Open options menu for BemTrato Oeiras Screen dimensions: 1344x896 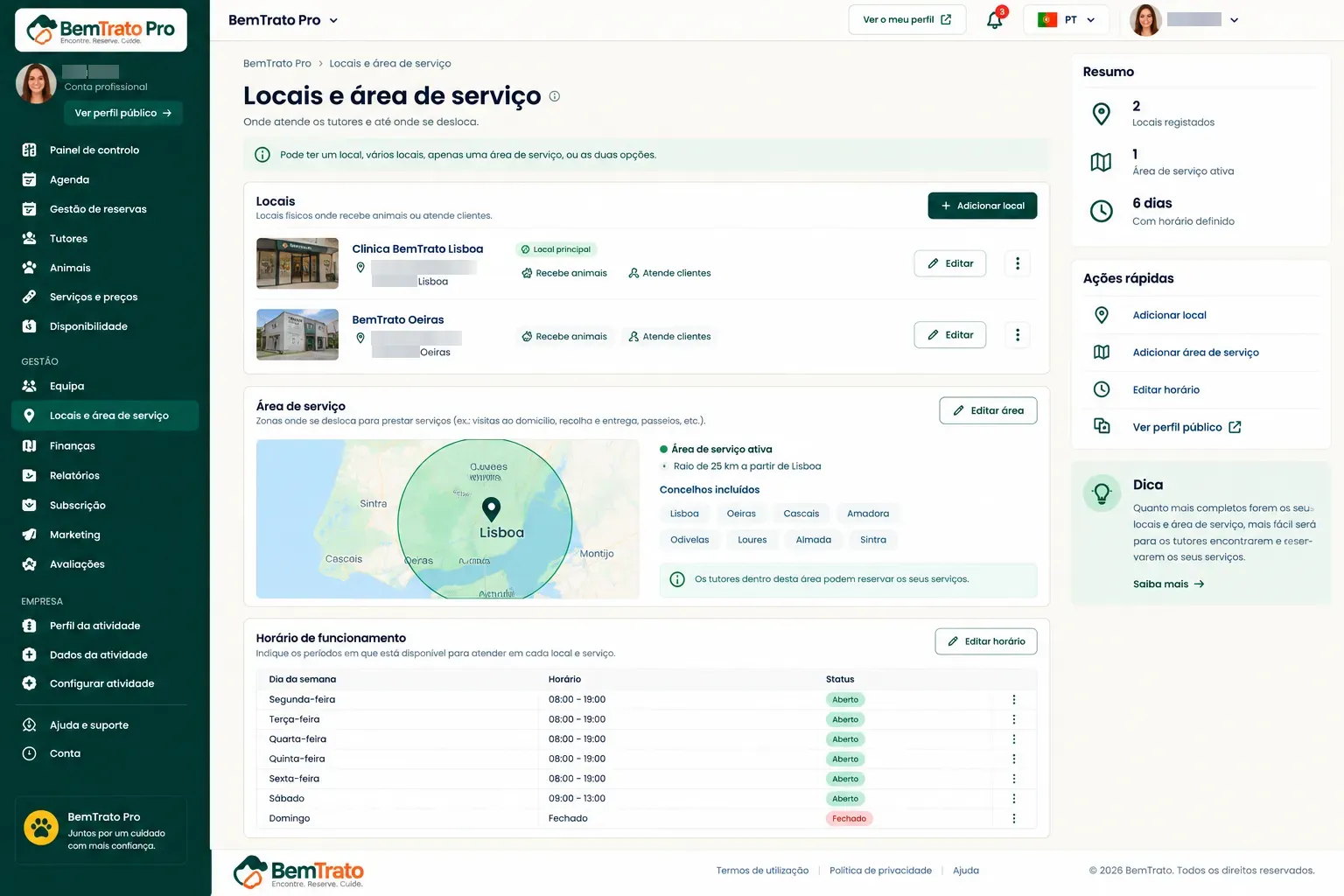(1017, 335)
